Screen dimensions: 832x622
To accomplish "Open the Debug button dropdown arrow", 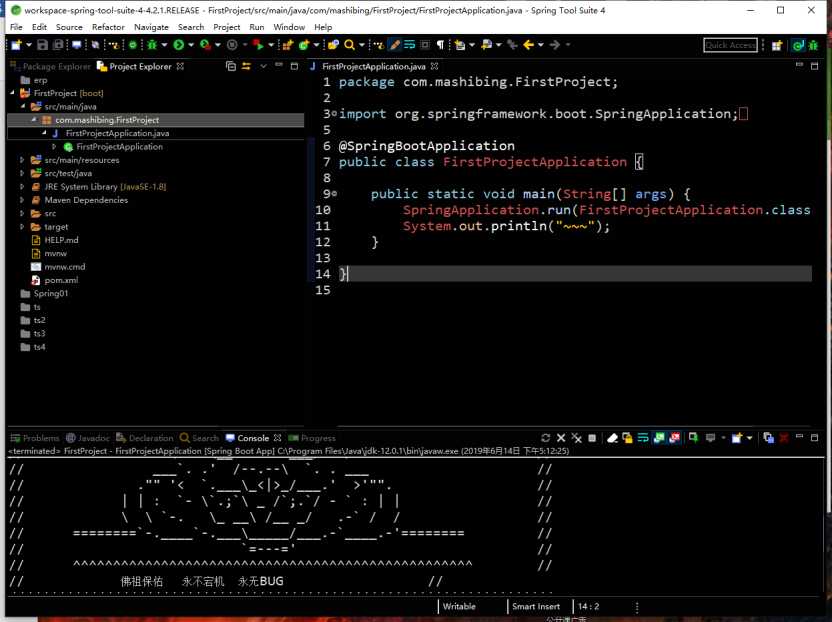I will click(164, 45).
